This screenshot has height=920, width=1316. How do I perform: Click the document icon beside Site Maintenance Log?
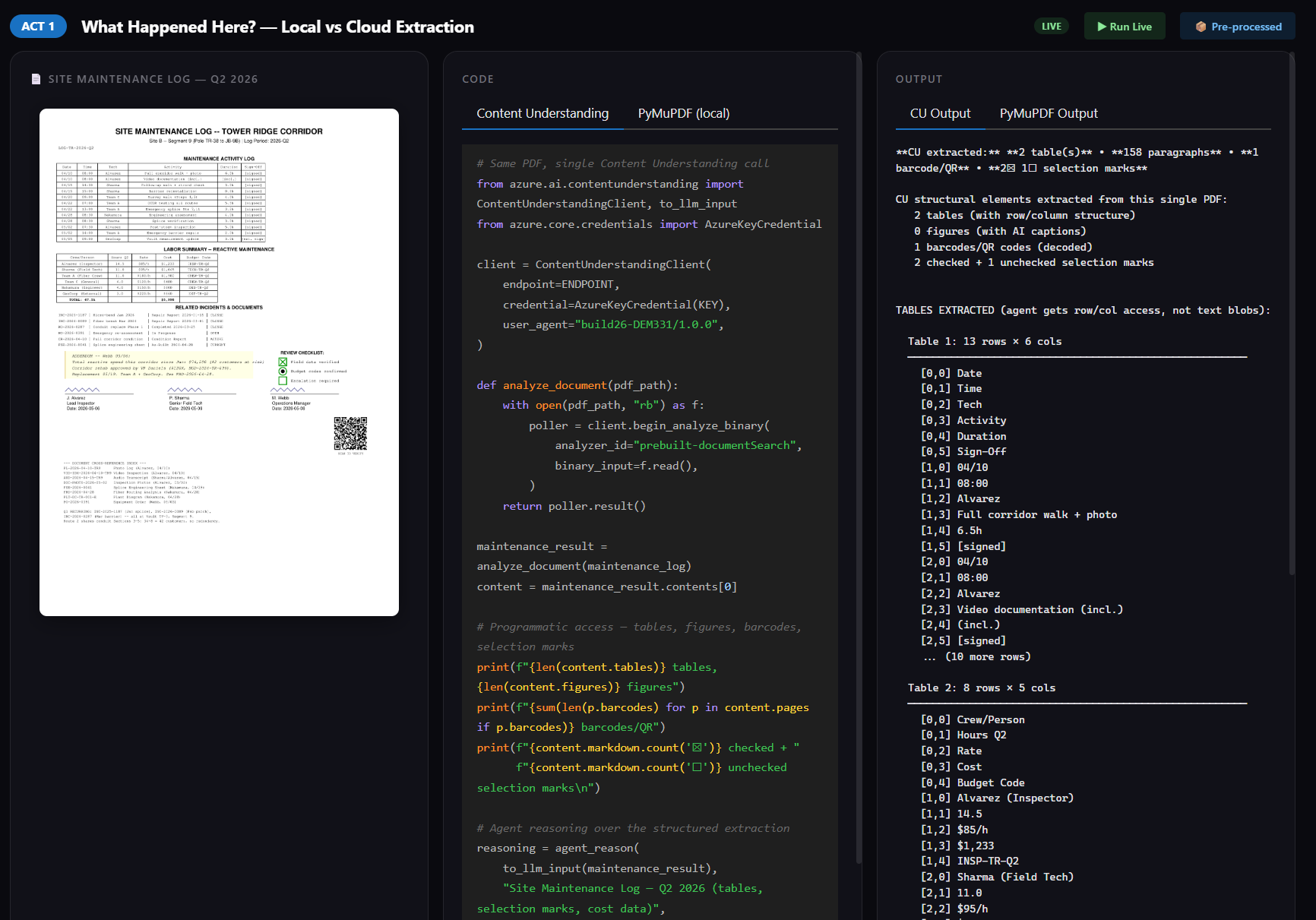click(36, 79)
